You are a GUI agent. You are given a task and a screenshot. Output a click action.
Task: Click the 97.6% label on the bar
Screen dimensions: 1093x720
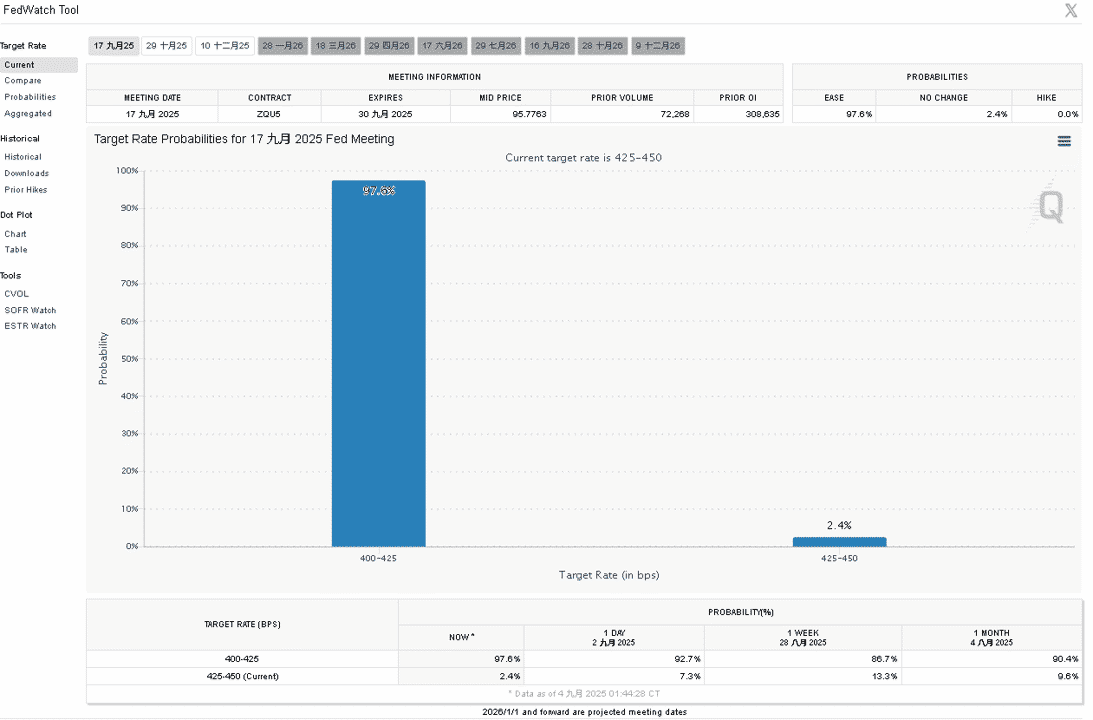coord(379,191)
